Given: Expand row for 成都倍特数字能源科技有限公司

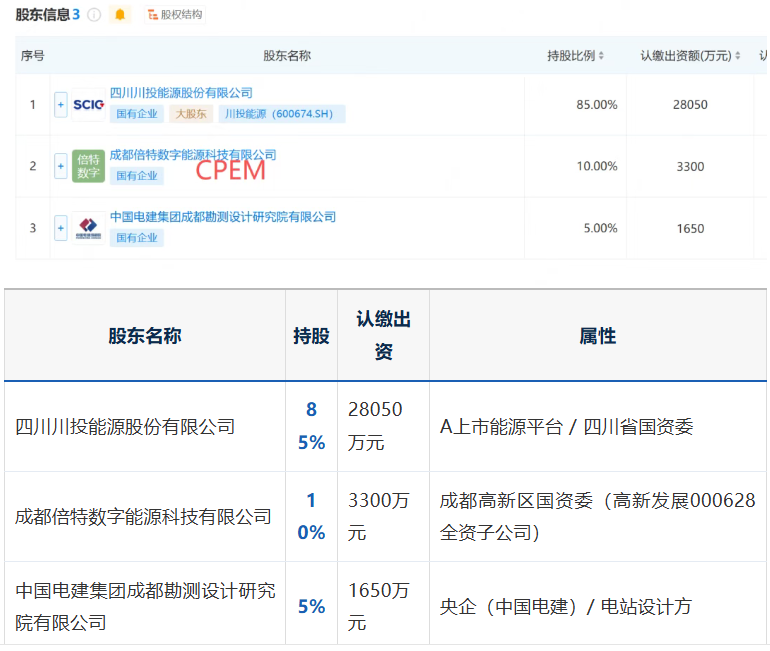Looking at the screenshot, I should 60,166.
